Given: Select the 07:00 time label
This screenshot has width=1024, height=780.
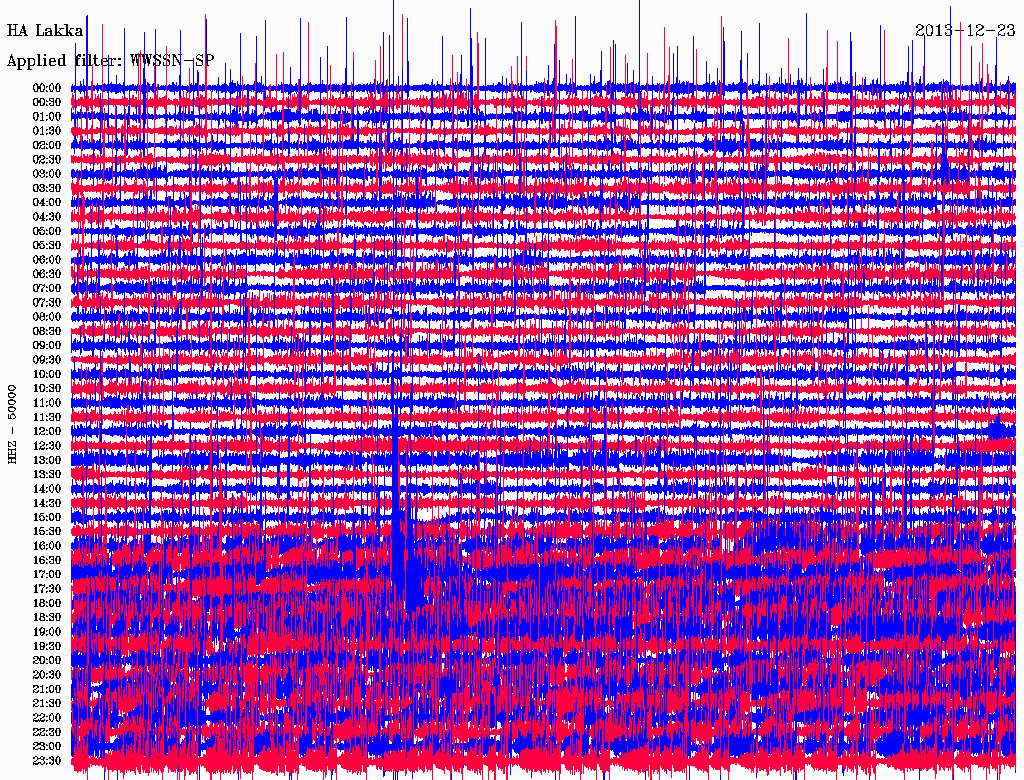Looking at the screenshot, I should (x=47, y=288).
